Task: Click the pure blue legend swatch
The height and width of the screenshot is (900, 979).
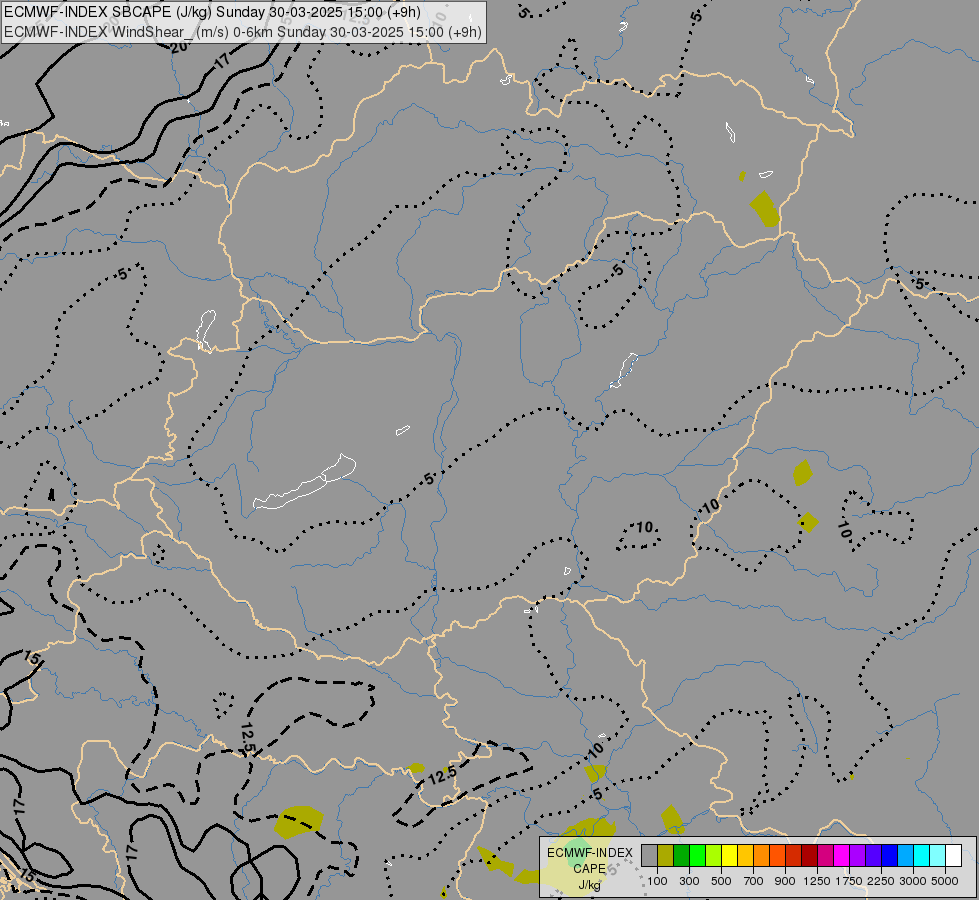Action: (890, 855)
